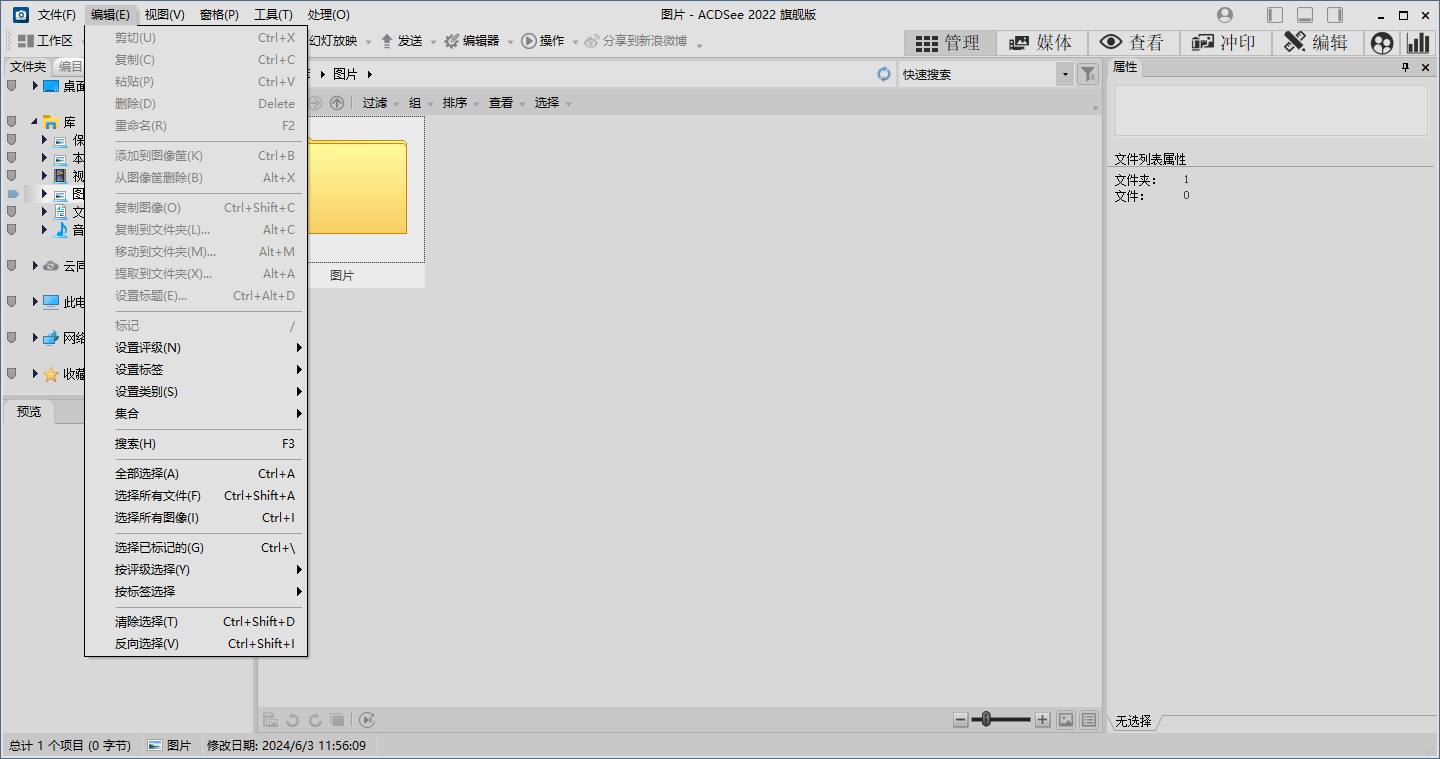
Task: Click 清除选择(T) menu entry
Action: tap(196, 622)
